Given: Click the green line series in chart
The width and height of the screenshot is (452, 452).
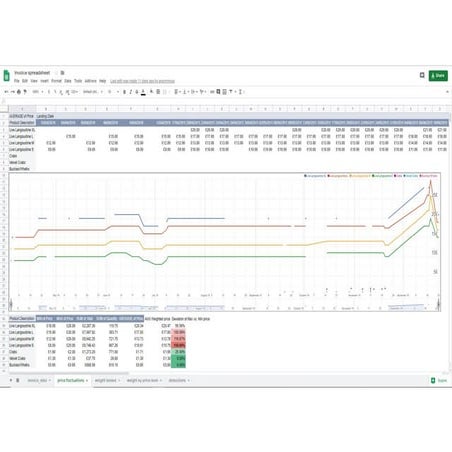Looking at the screenshot, I should [233, 257].
